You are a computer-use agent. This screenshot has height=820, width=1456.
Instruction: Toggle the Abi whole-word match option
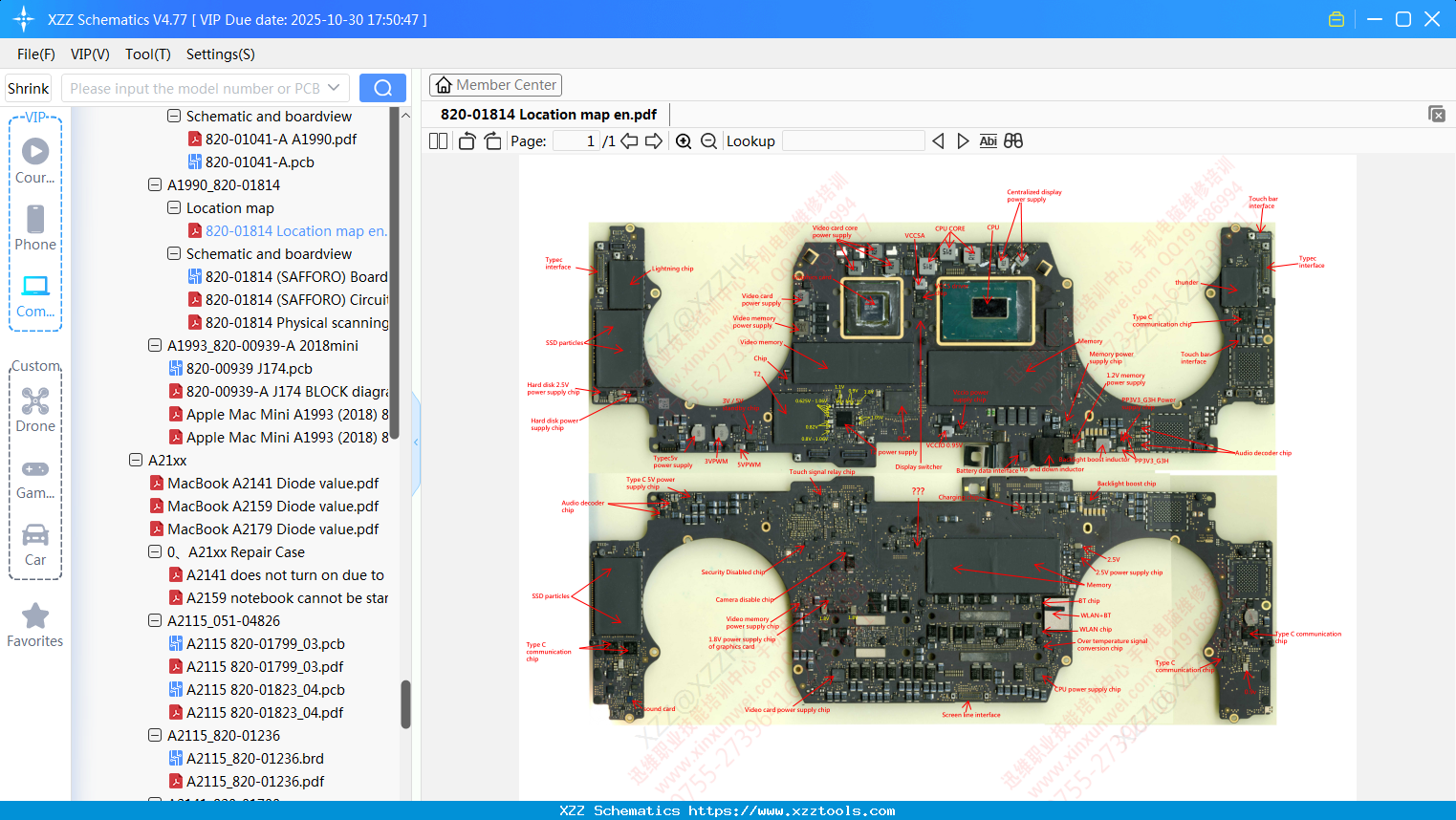(x=989, y=141)
